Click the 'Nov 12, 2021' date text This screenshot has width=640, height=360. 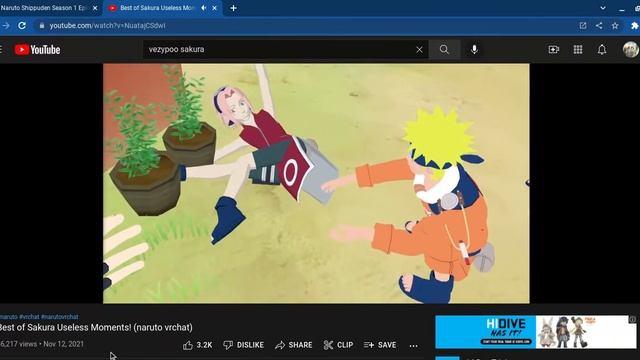[x=63, y=344]
